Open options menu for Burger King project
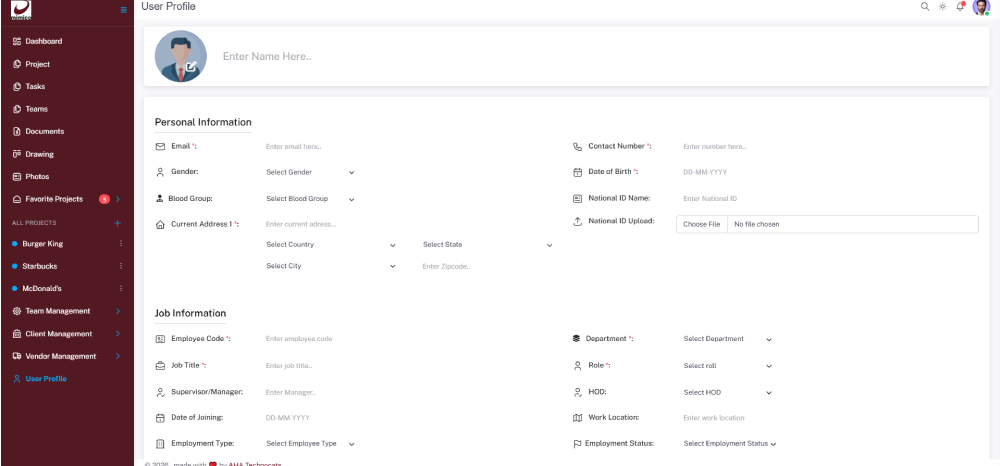Image resolution: width=1000 pixels, height=466 pixels. [x=121, y=244]
